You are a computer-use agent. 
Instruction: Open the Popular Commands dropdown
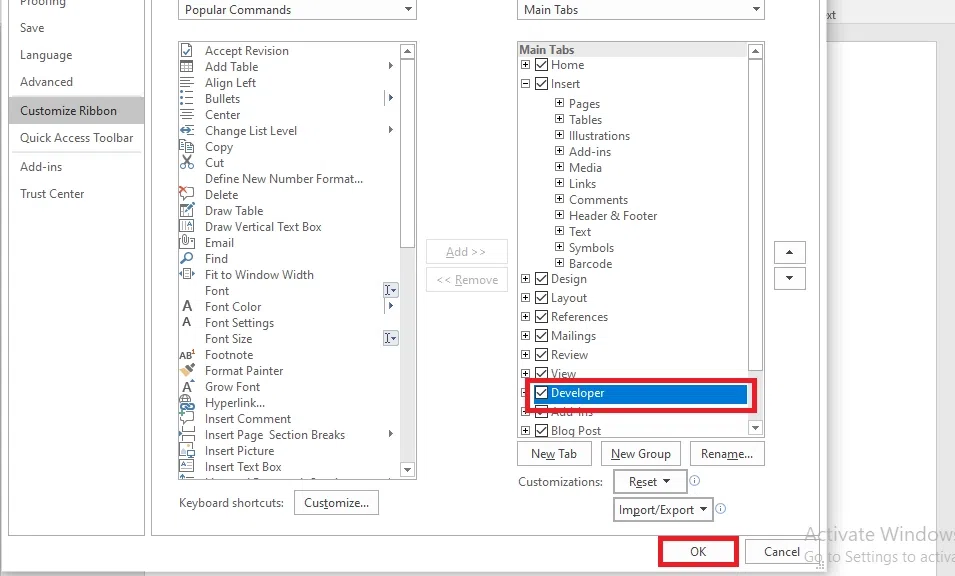click(x=297, y=10)
